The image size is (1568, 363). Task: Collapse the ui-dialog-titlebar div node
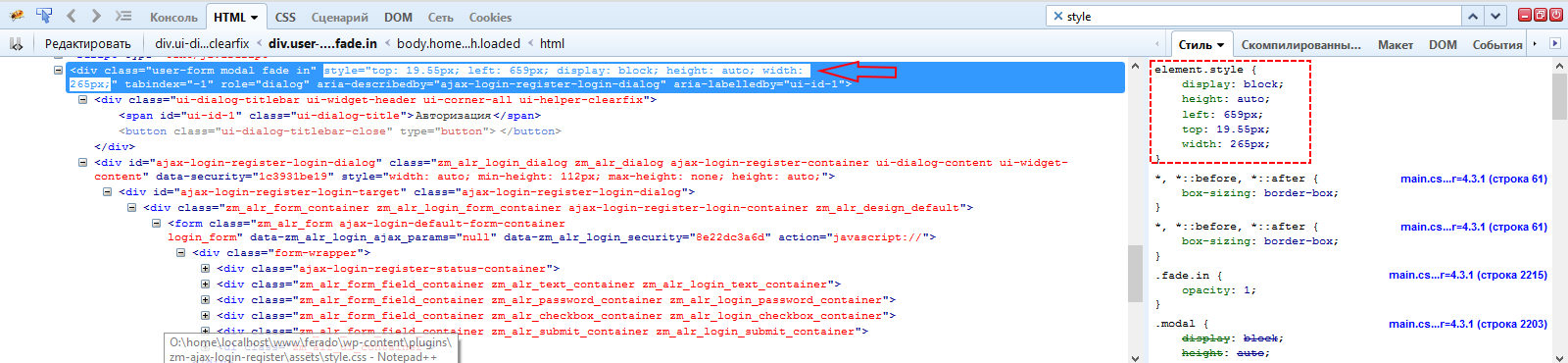(x=82, y=100)
